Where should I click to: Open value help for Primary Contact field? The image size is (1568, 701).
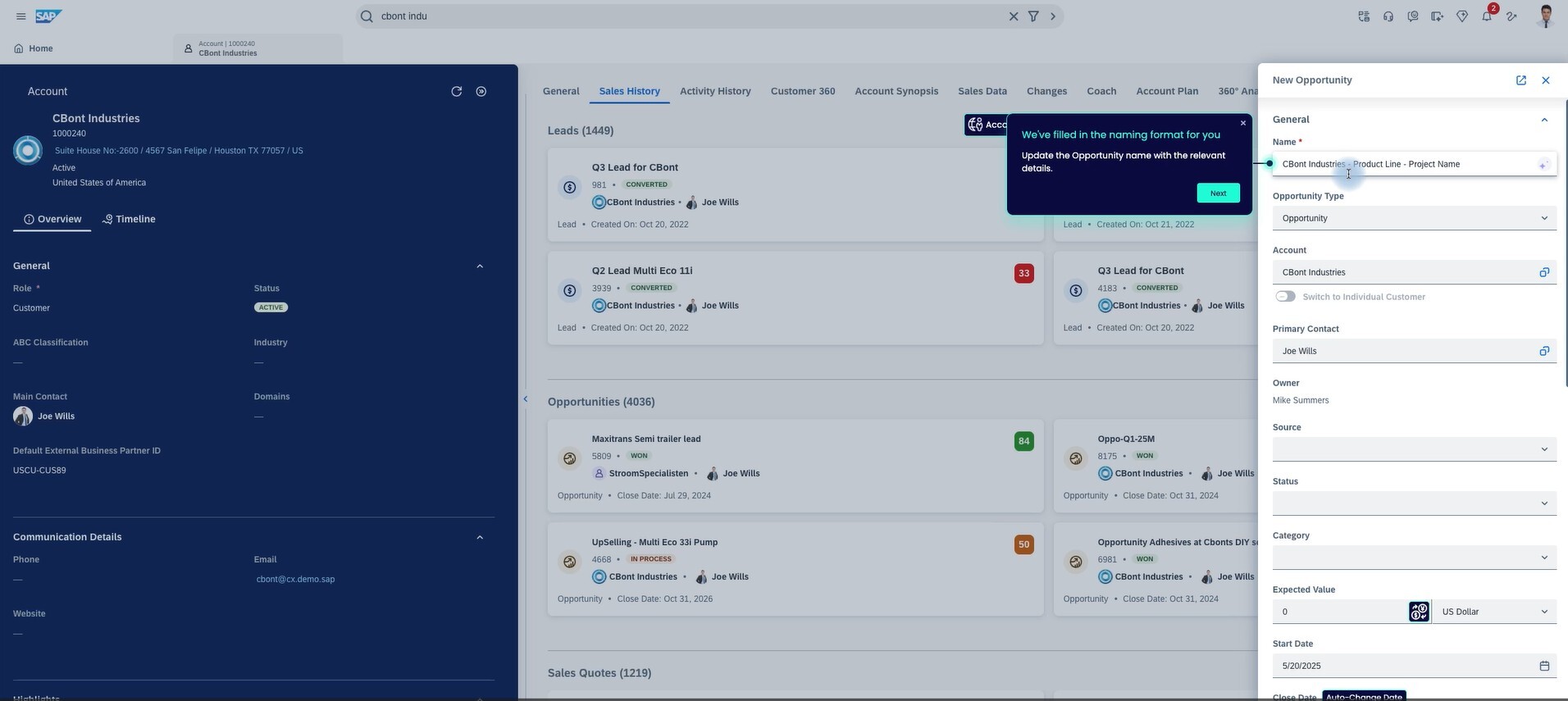(1543, 351)
